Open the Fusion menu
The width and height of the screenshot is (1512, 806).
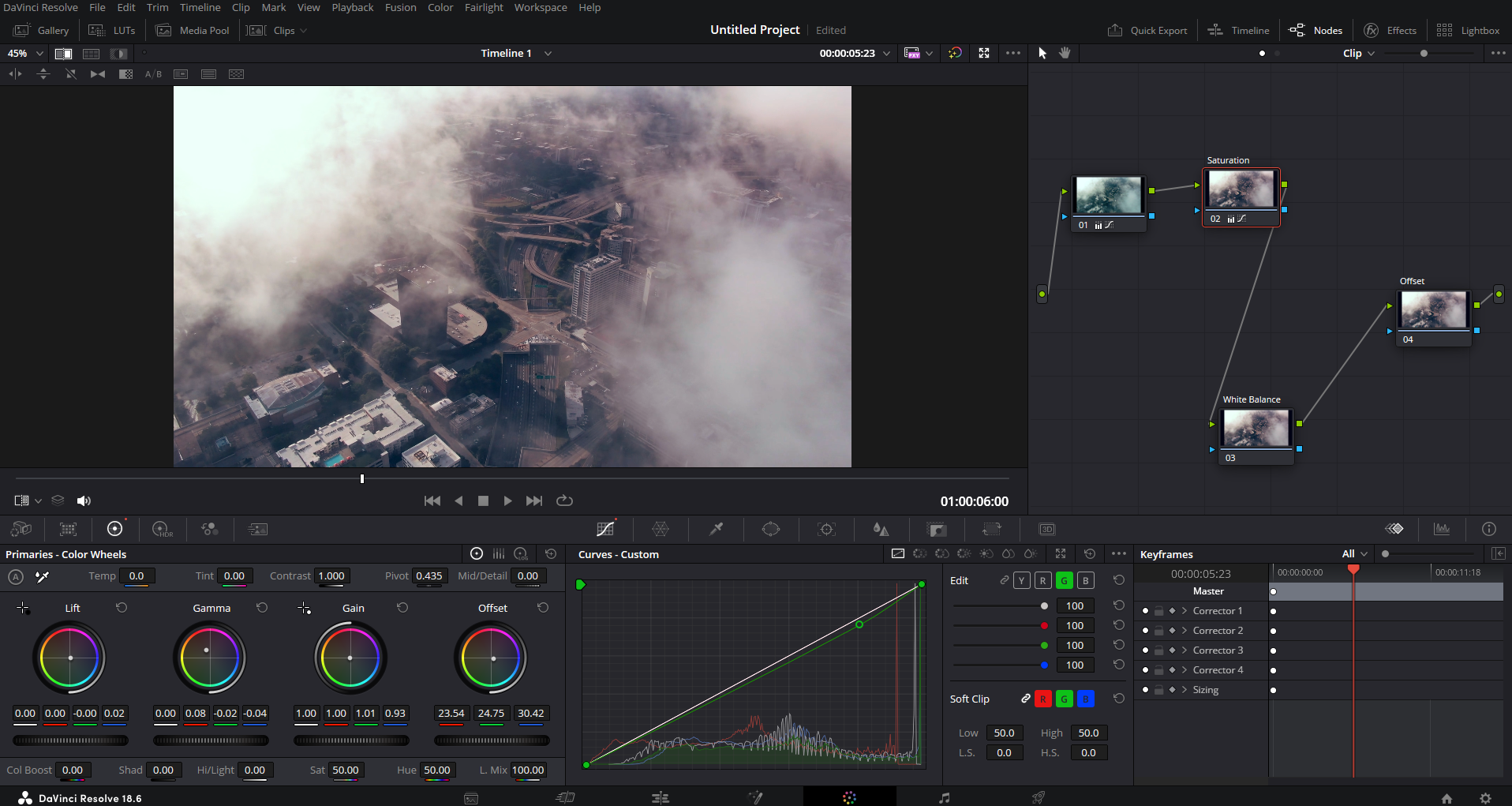pos(400,7)
